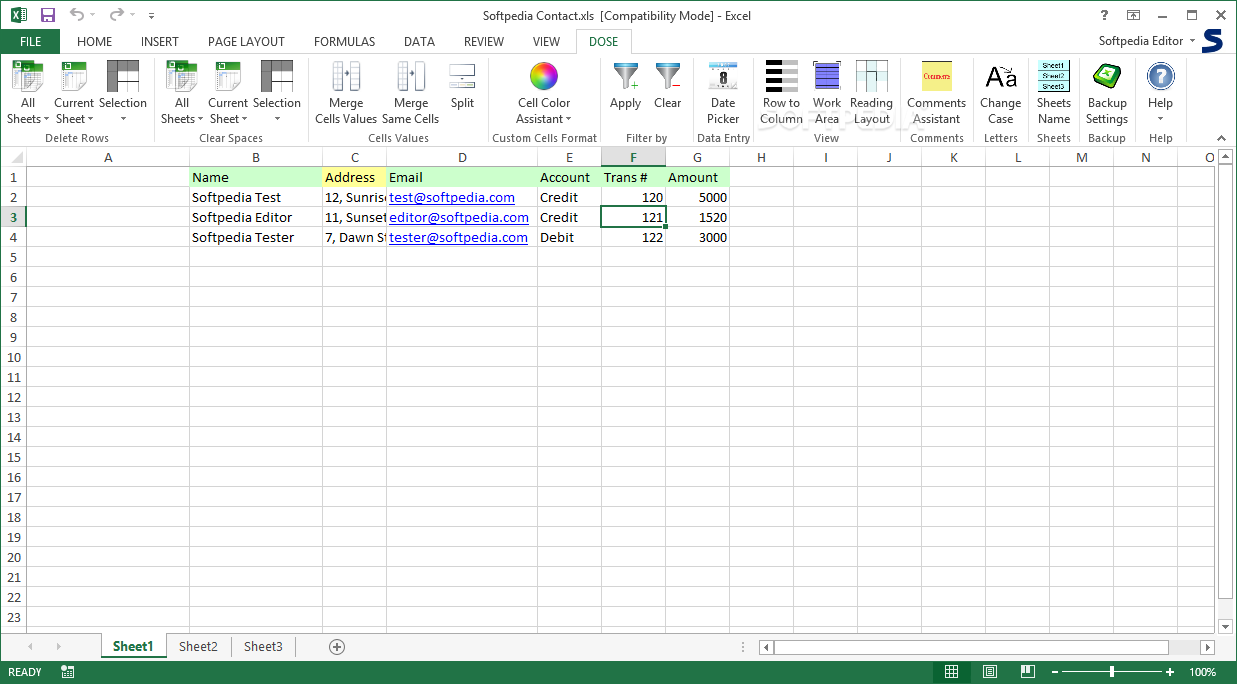
Task: Open Comments Assistant
Action: tap(937, 92)
